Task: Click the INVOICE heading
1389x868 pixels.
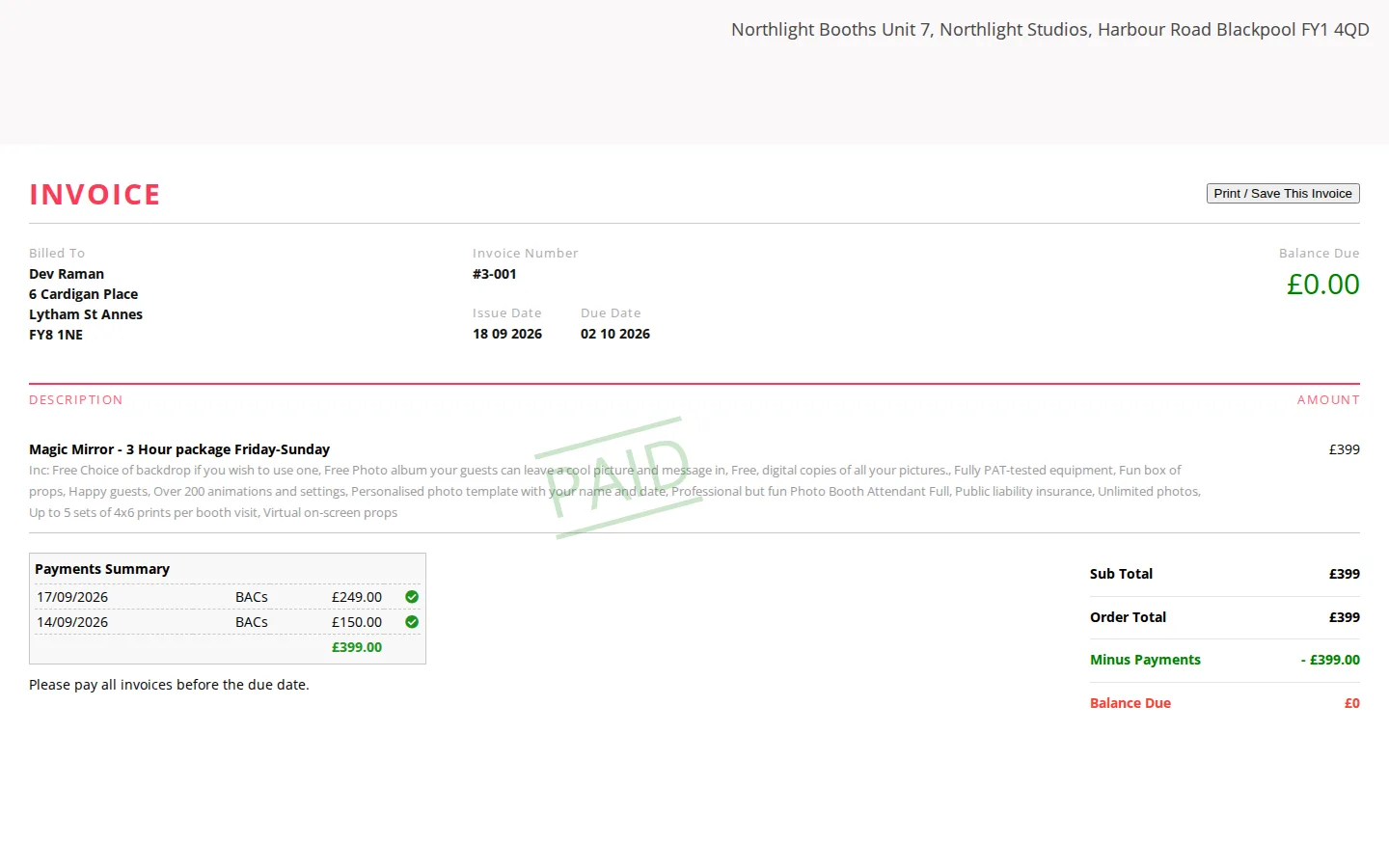Action: point(95,195)
